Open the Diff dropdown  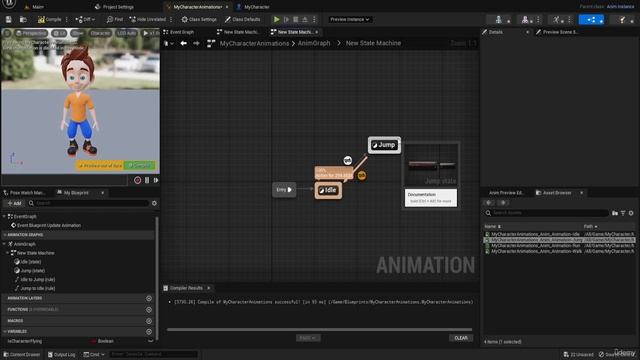(x=85, y=19)
